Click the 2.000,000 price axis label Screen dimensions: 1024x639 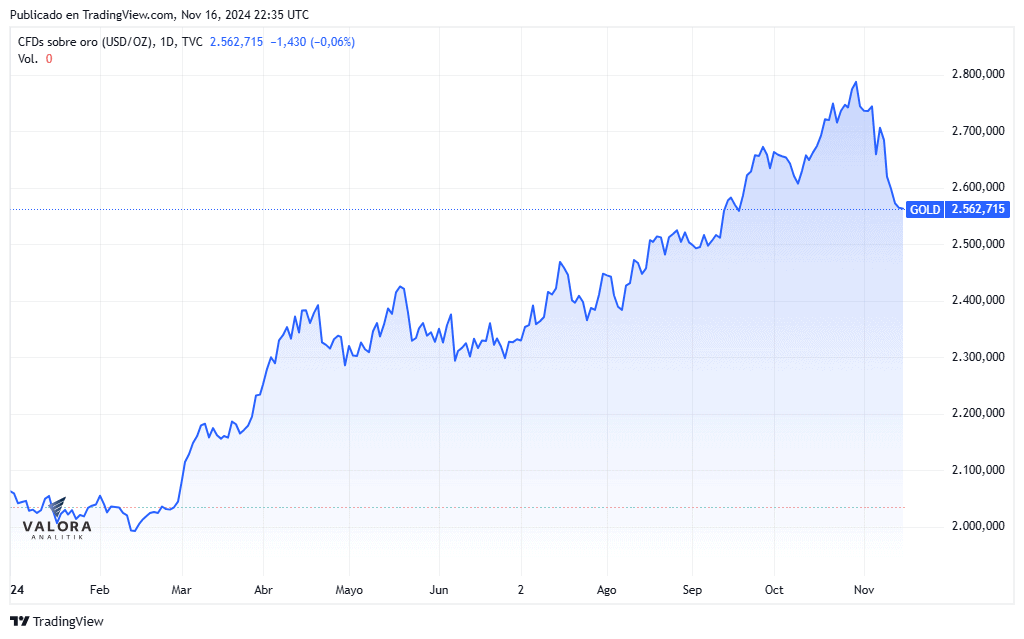coord(978,527)
